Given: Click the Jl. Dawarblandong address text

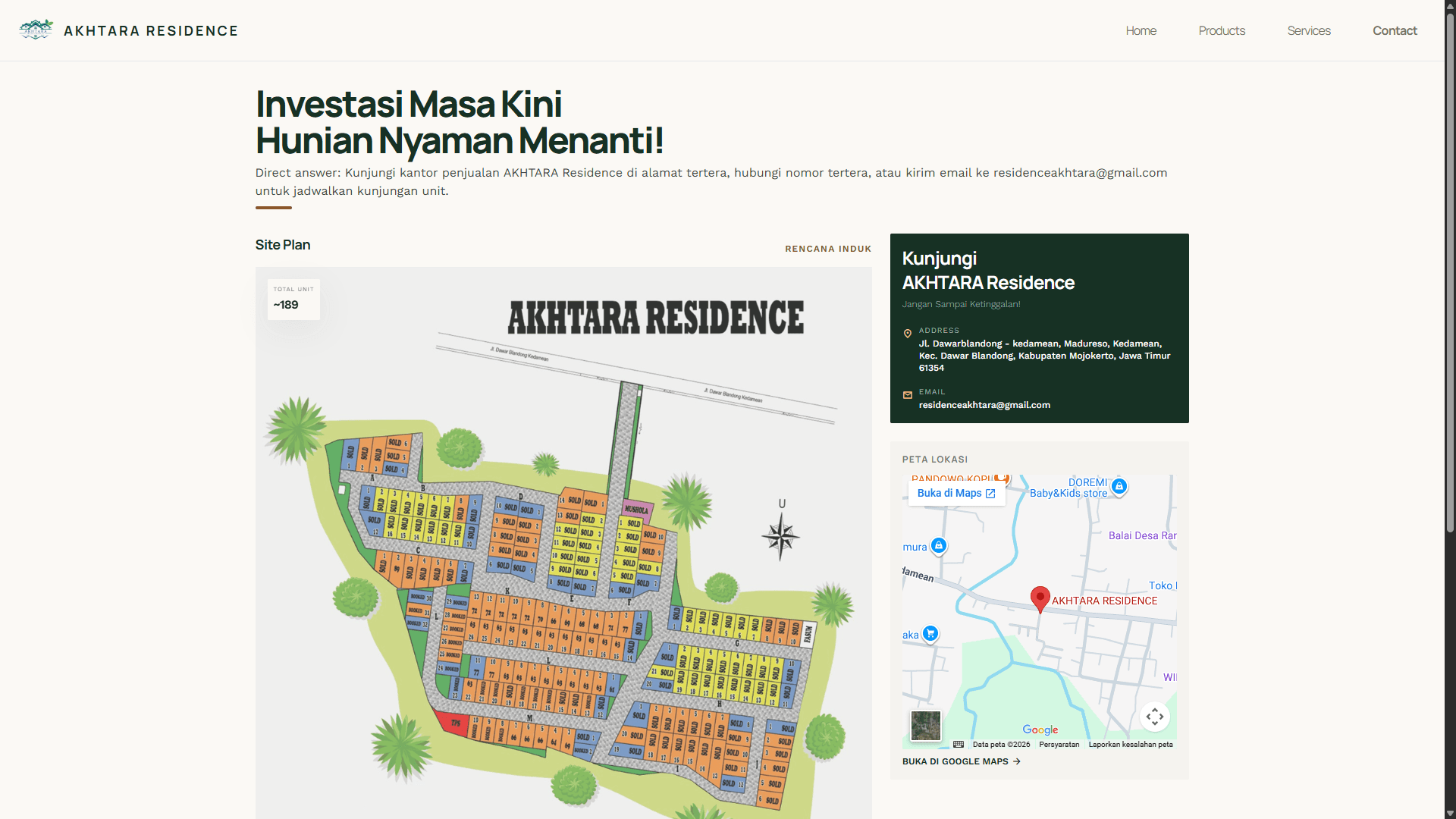Looking at the screenshot, I should tap(1045, 356).
